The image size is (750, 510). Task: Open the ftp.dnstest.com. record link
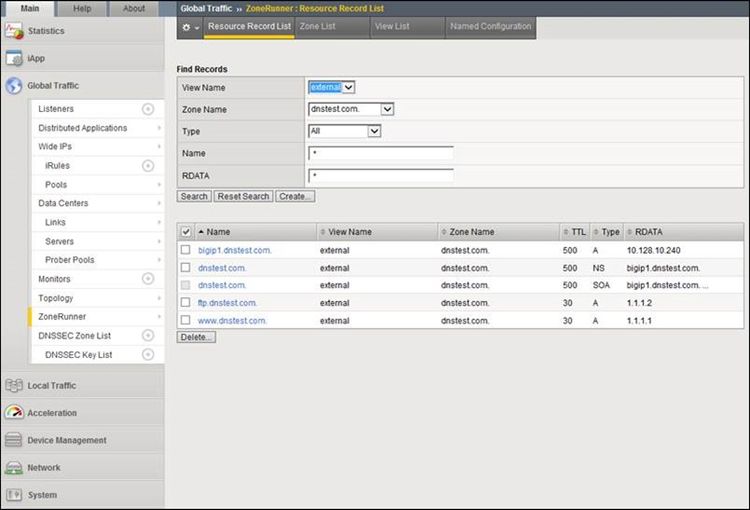[x=227, y=303]
